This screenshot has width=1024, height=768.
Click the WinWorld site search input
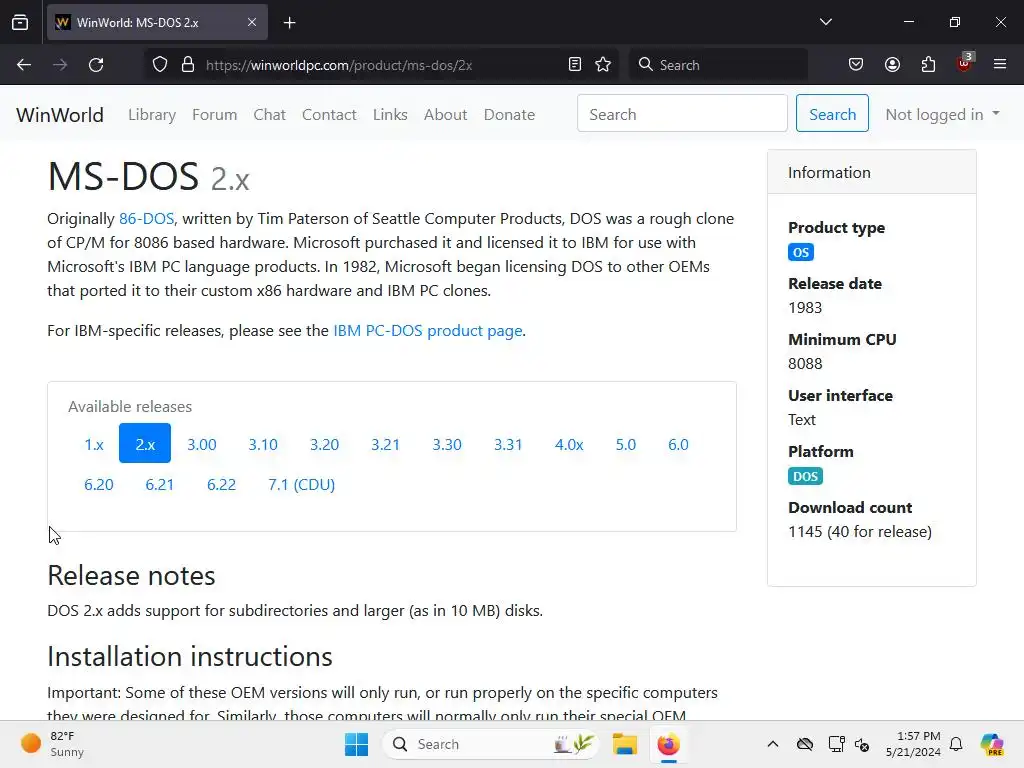pos(682,114)
